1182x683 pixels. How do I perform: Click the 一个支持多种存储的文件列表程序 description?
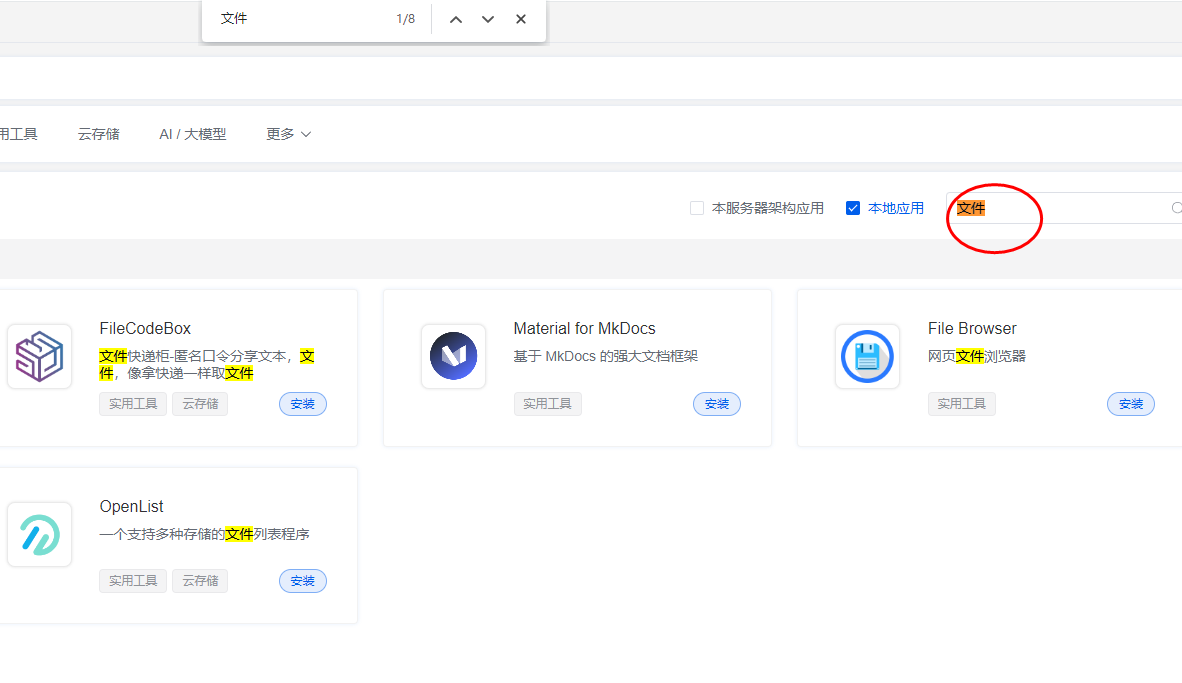tap(205, 534)
